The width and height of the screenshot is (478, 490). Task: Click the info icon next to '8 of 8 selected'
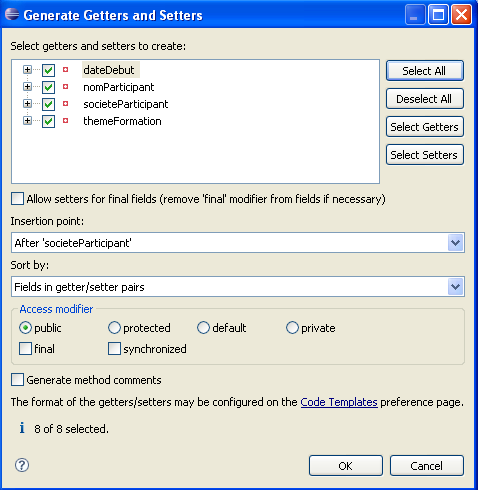coord(22,428)
